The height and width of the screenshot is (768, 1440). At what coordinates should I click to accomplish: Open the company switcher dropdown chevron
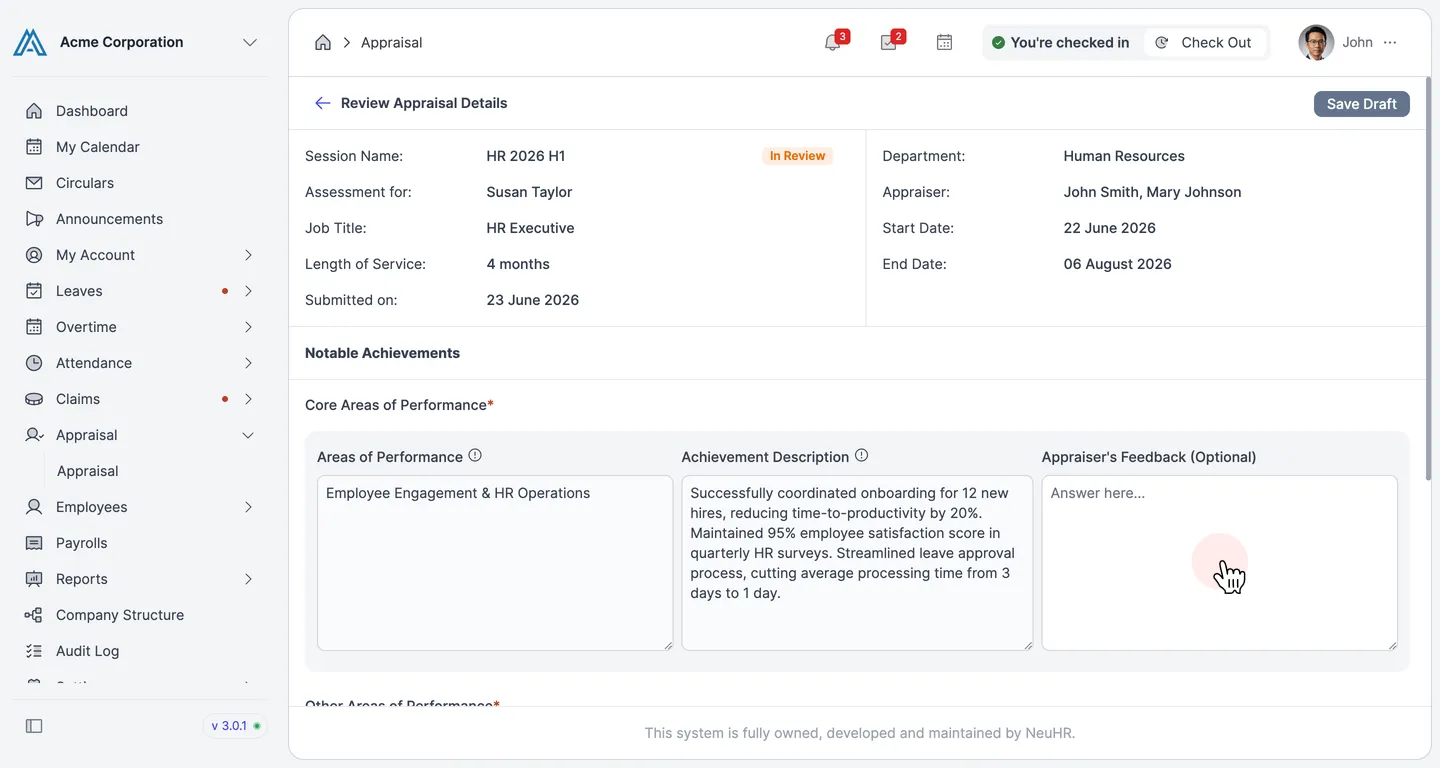pyautogui.click(x=250, y=42)
